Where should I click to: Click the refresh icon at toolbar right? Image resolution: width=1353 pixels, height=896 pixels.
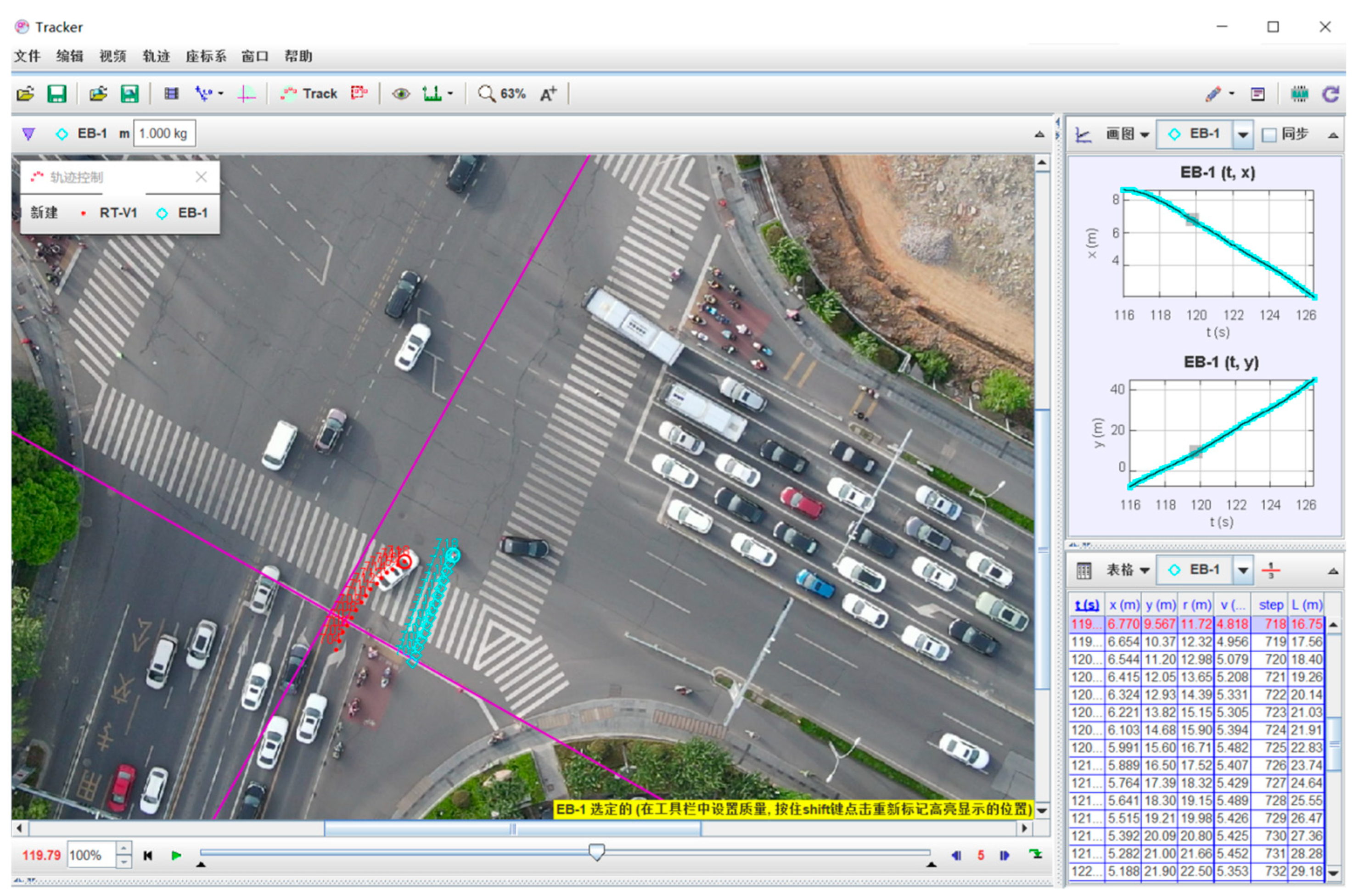[x=1331, y=94]
